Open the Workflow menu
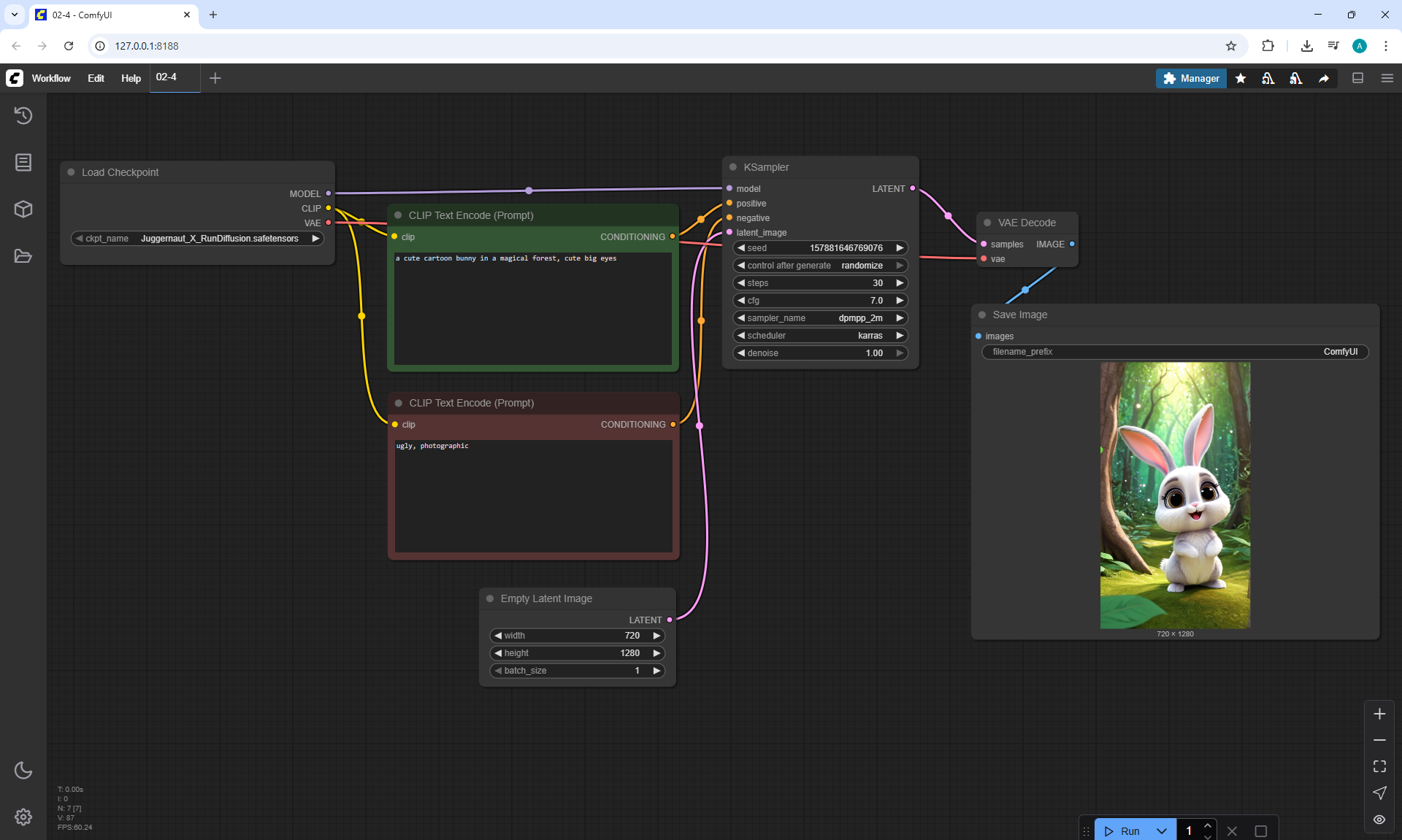The height and width of the screenshot is (840, 1402). click(x=51, y=78)
